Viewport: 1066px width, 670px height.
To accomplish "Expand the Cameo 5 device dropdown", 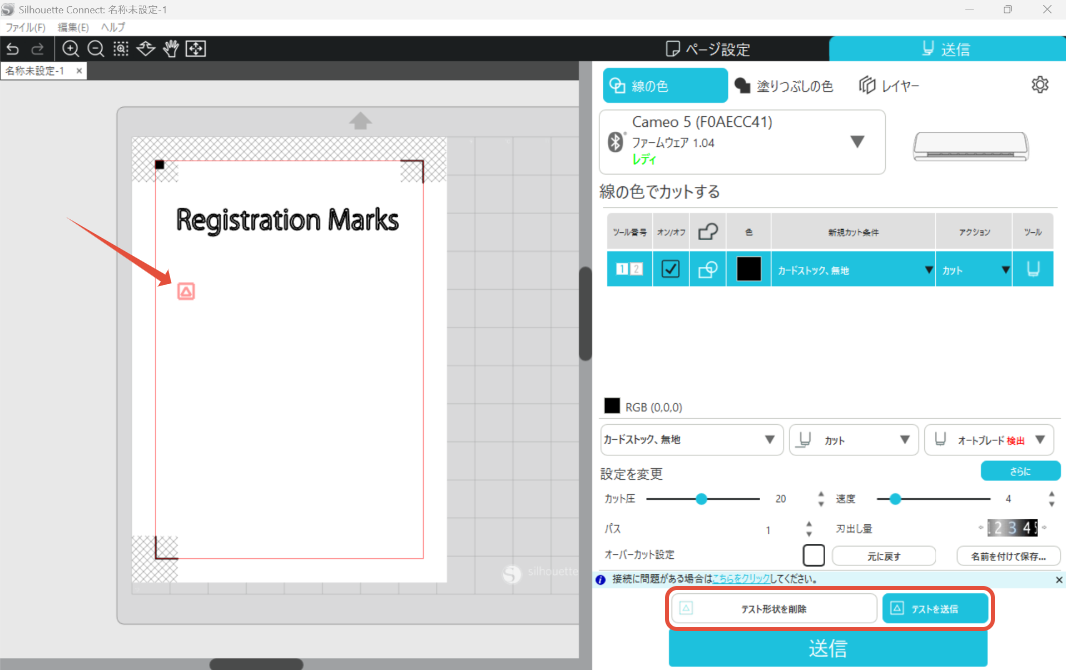I will point(857,141).
